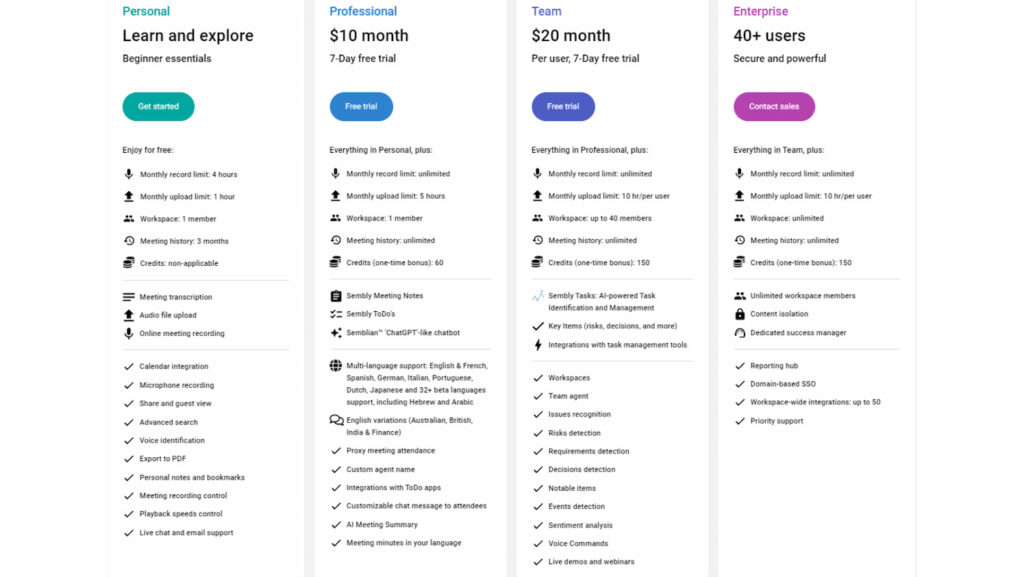The image size is (1024, 577).
Task: Click the globe icon for Multi-language support
Action: [x=337, y=366]
